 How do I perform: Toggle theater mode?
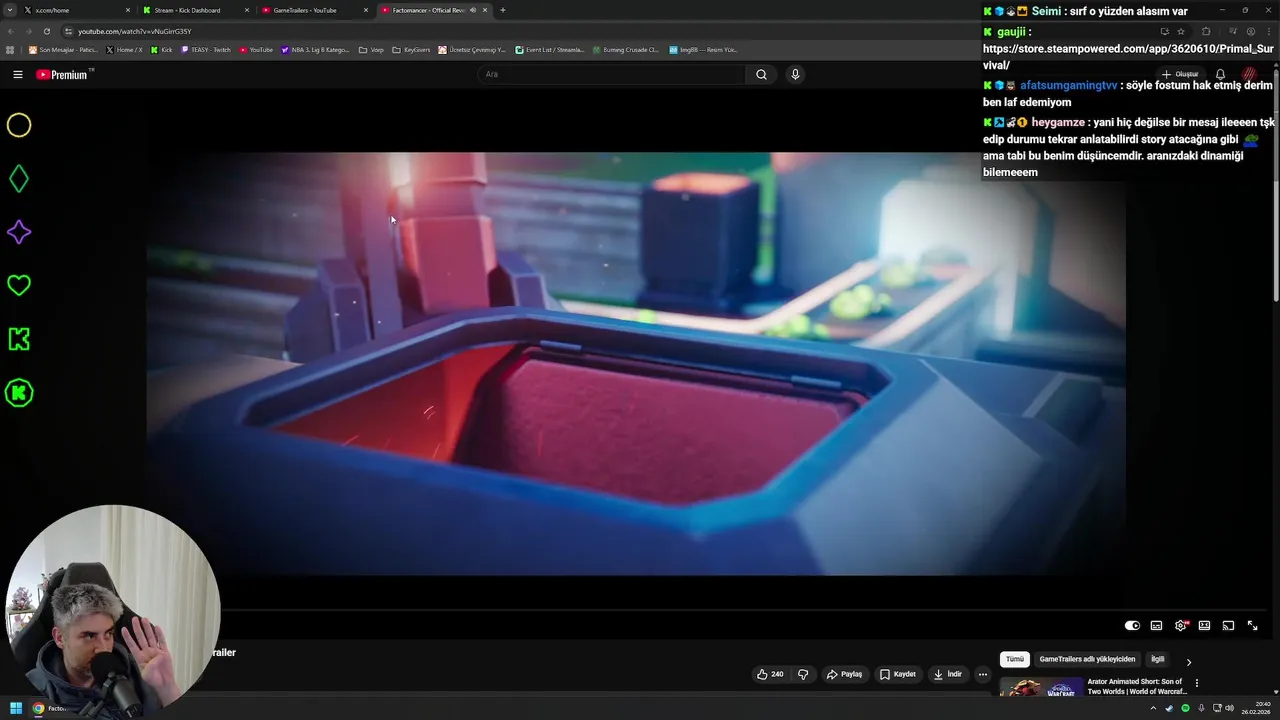(x=1204, y=626)
